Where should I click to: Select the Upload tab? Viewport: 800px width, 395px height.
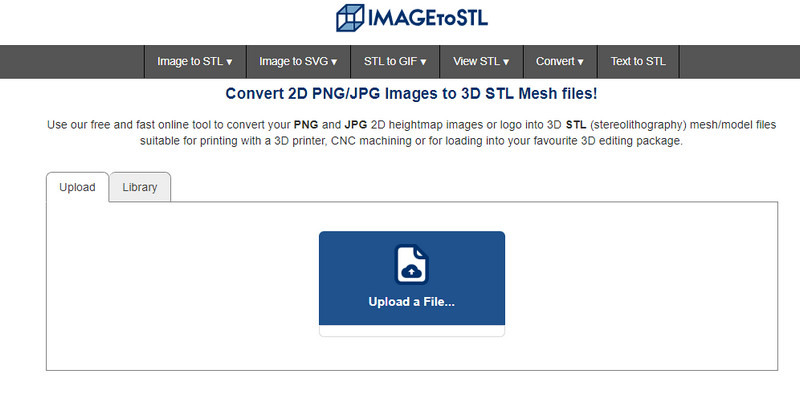point(78,187)
